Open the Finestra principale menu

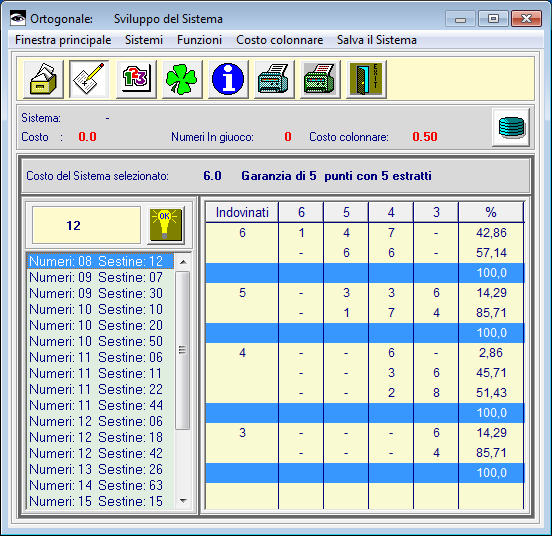pyautogui.click(x=63, y=40)
